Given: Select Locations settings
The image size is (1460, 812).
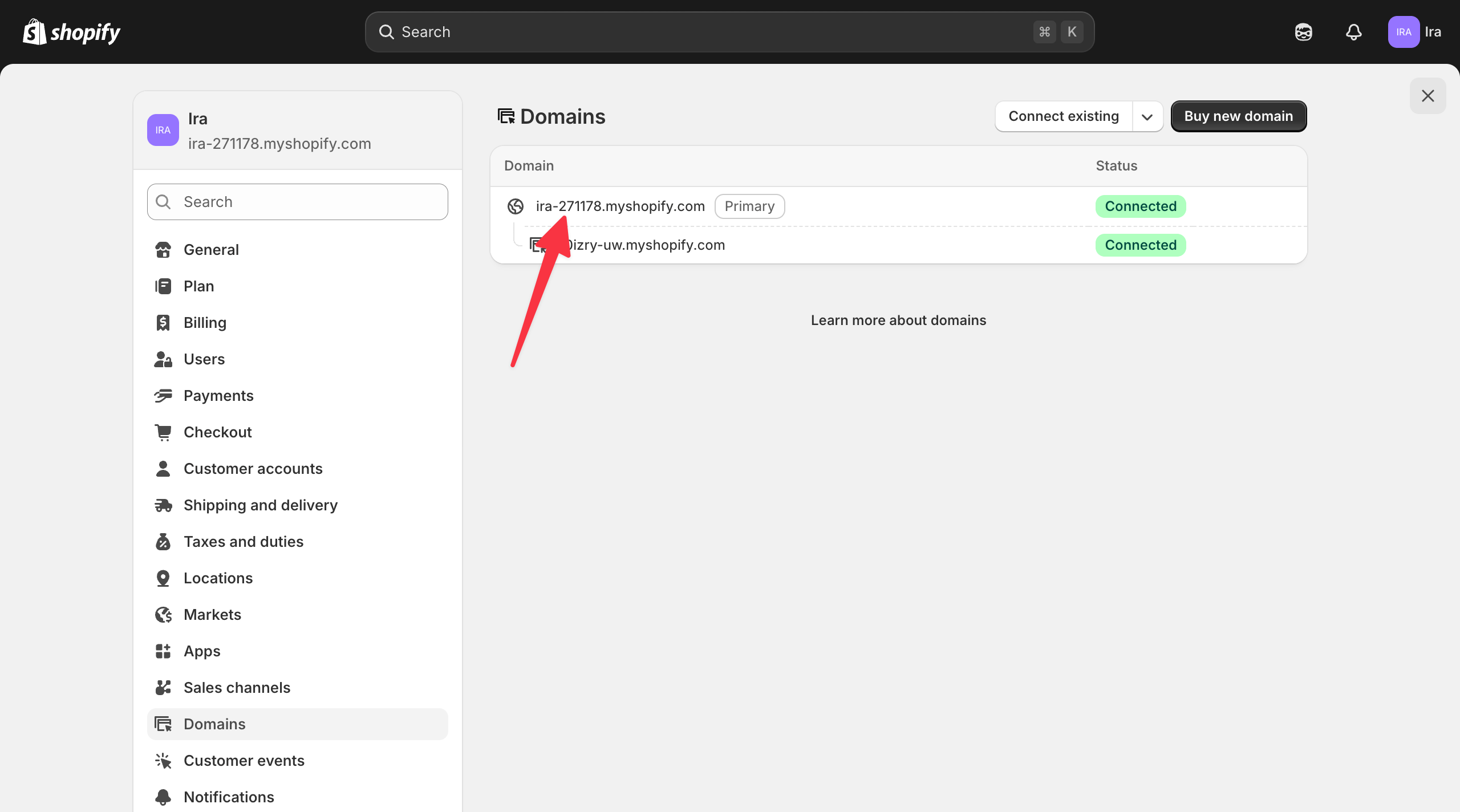Looking at the screenshot, I should pos(298,578).
